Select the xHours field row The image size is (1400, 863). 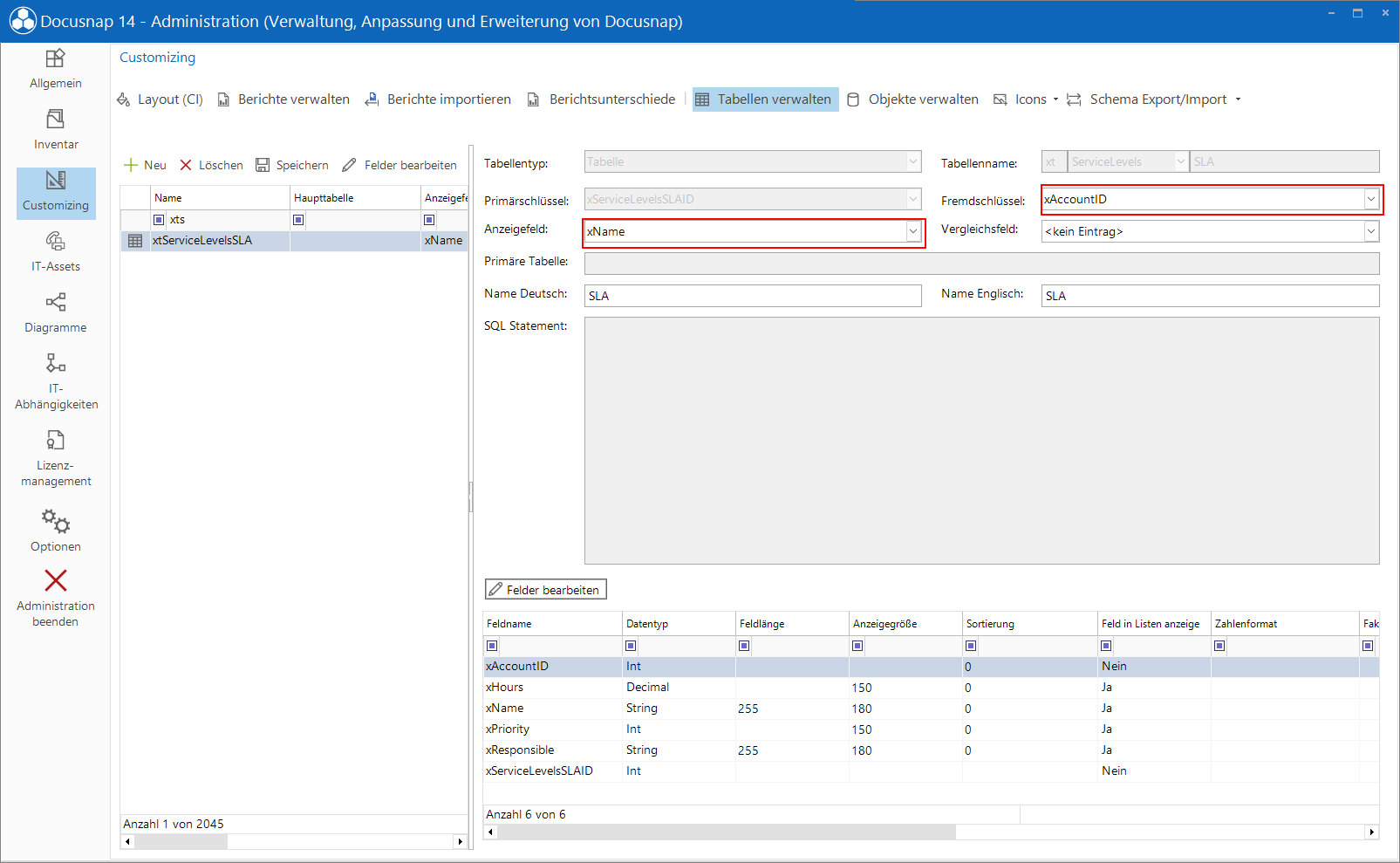click(931, 688)
